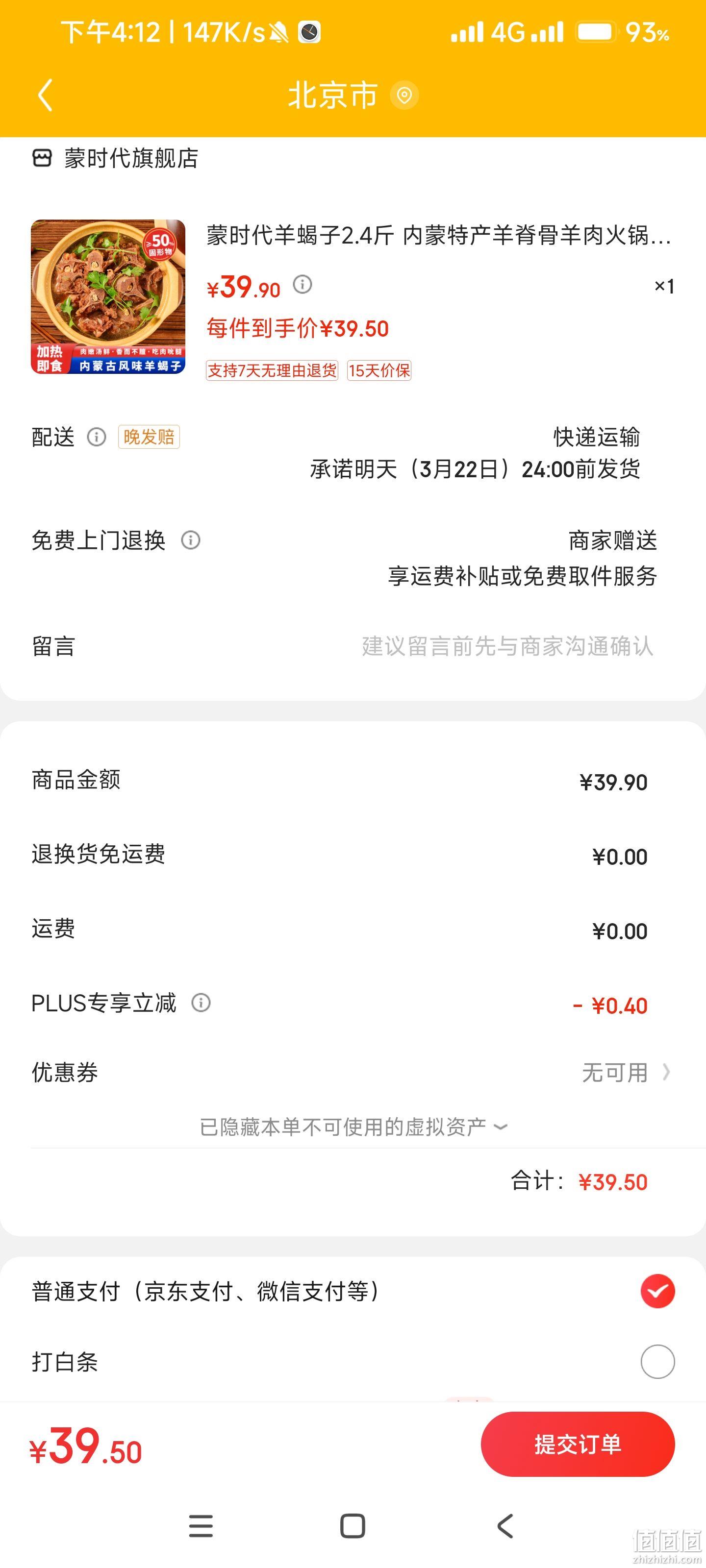This screenshot has width=706, height=1568.
Task: Tap the 留言 message input field
Action: point(353,646)
